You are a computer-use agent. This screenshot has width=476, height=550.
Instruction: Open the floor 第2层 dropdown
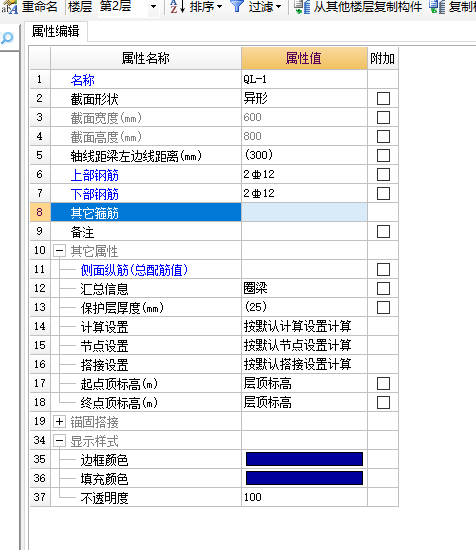[x=153, y=7]
